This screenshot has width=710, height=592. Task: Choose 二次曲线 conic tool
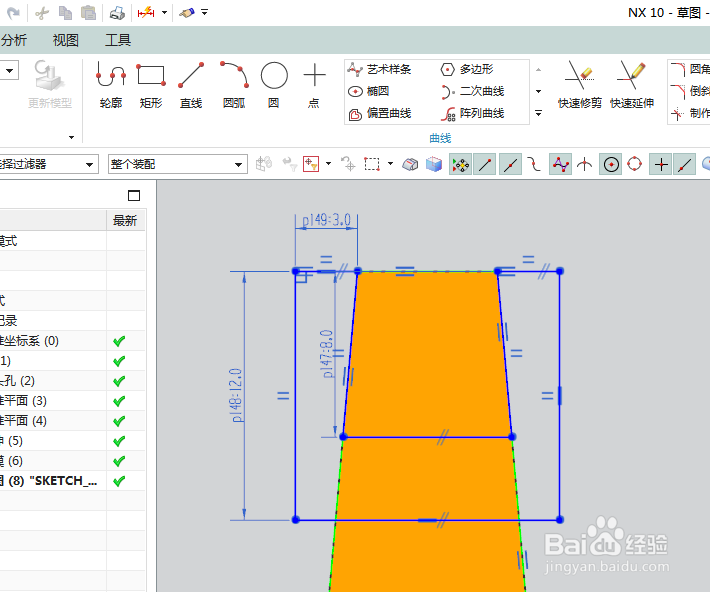[x=472, y=91]
